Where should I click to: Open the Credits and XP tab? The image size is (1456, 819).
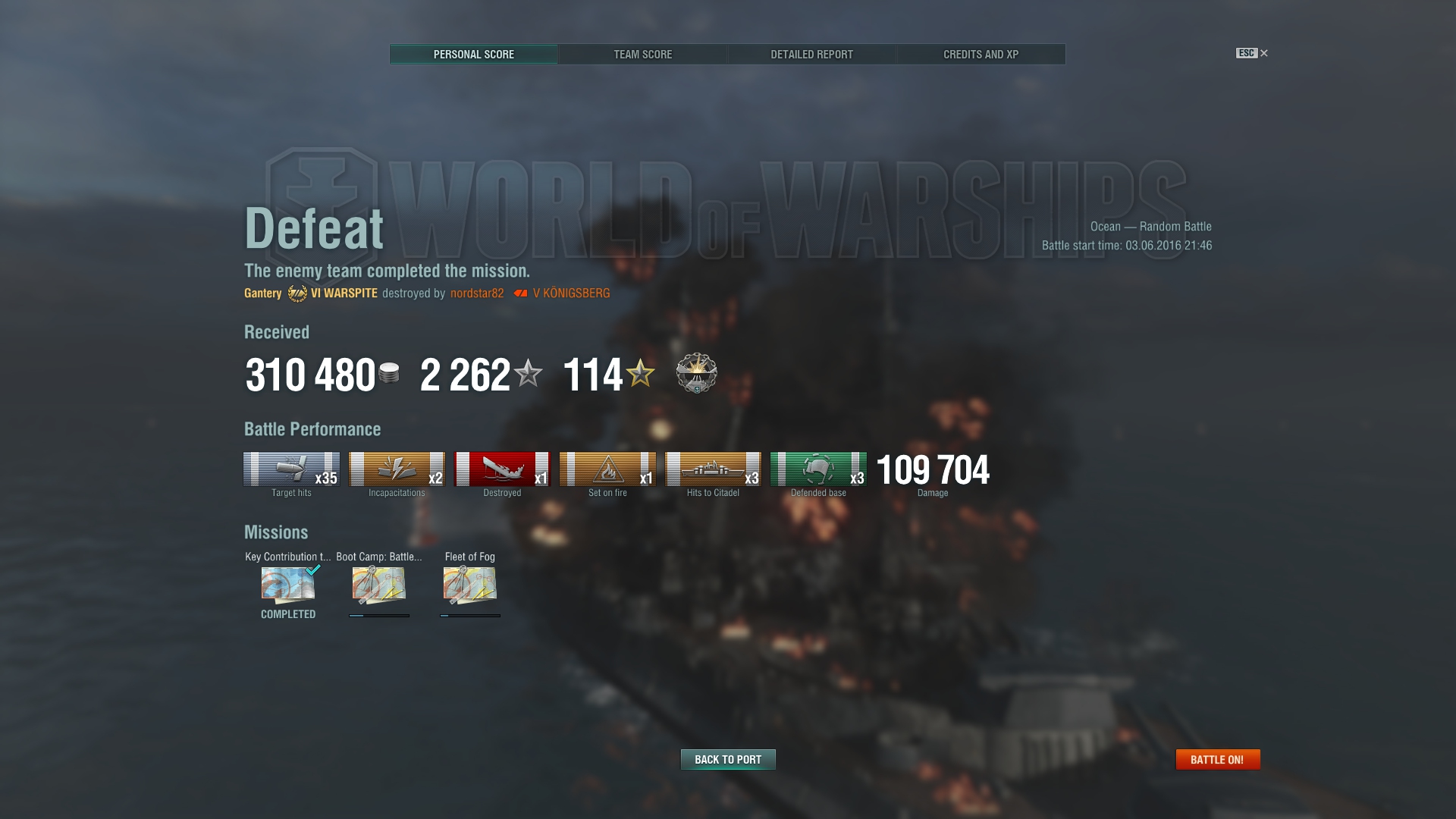click(981, 55)
